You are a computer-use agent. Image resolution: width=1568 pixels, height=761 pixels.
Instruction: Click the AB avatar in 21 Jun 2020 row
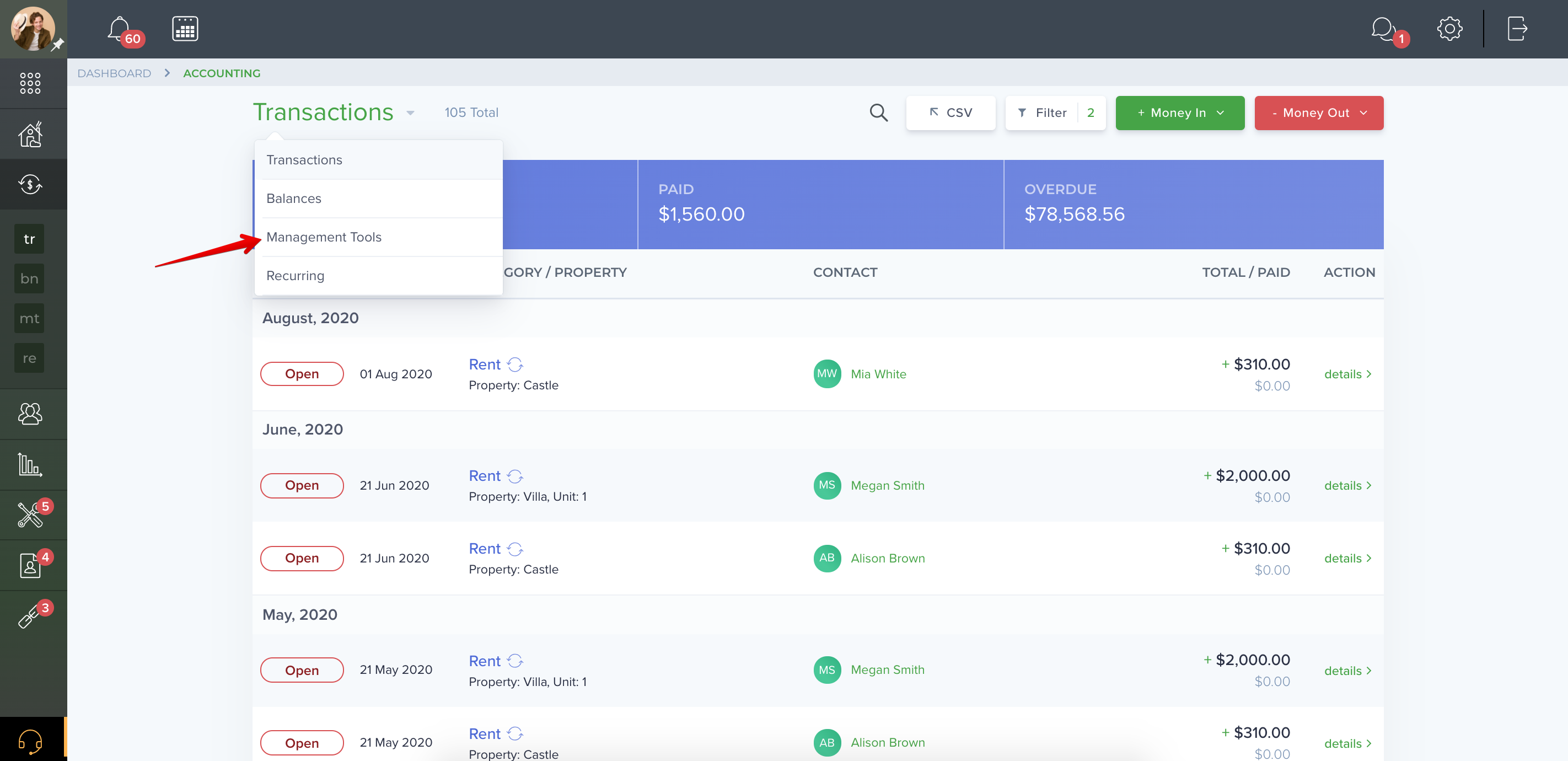point(826,558)
